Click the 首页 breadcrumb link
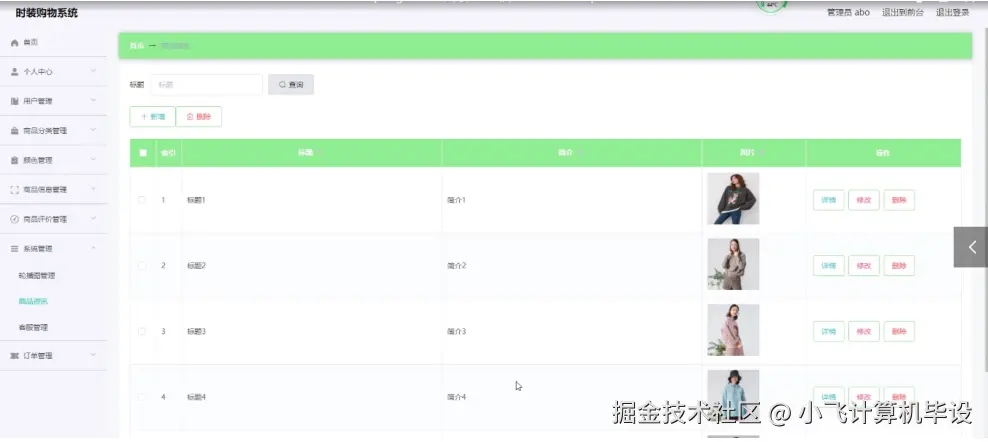The image size is (988, 442). coord(137,45)
